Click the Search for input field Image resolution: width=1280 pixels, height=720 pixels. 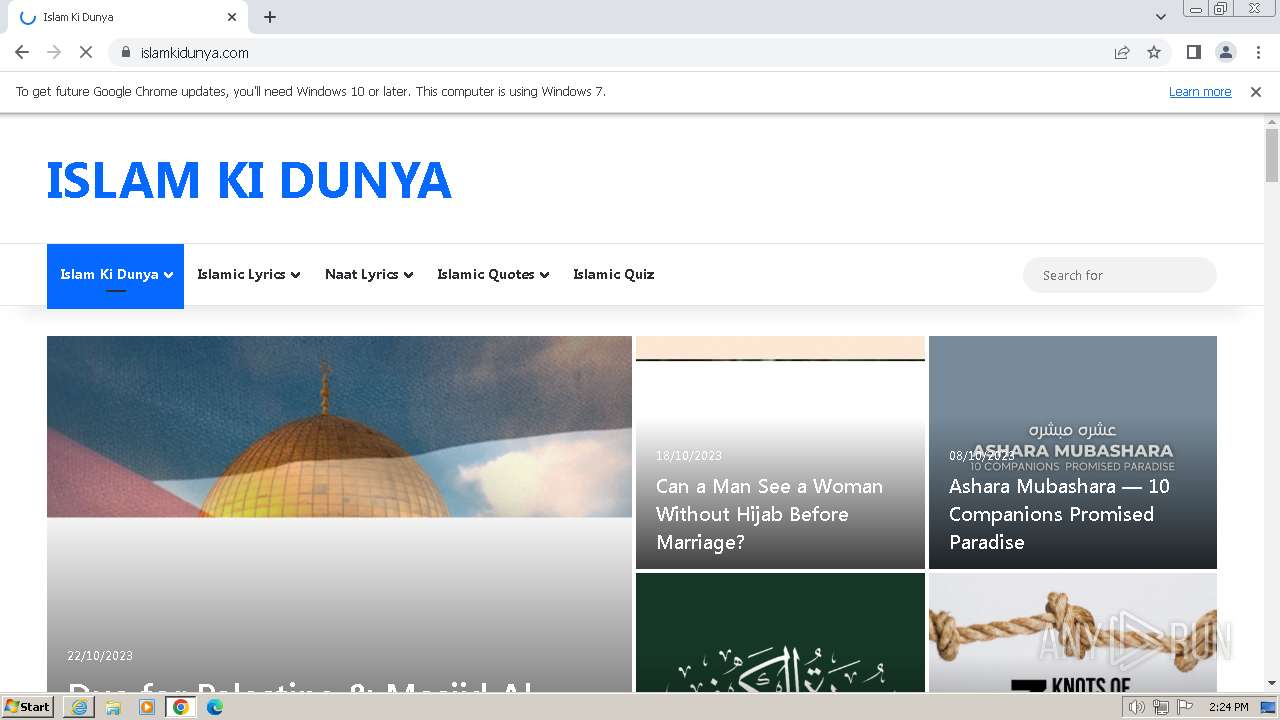point(1119,275)
